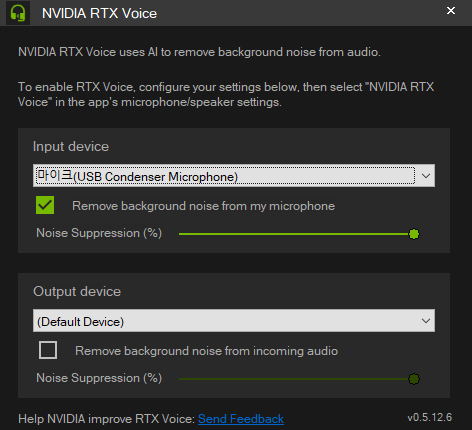Image resolution: width=472 pixels, height=430 pixels.
Task: Click the Output device section heading
Action: pyautogui.click(x=77, y=291)
